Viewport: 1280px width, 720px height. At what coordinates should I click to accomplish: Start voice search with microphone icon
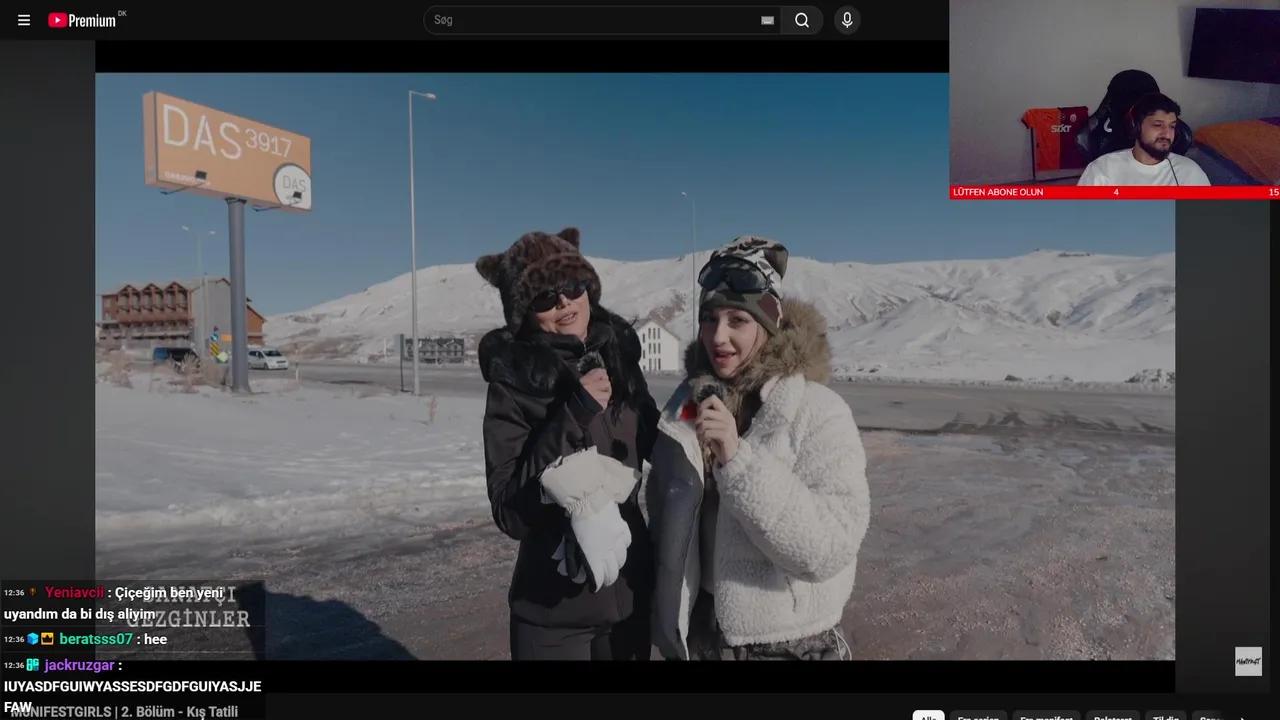tap(847, 20)
